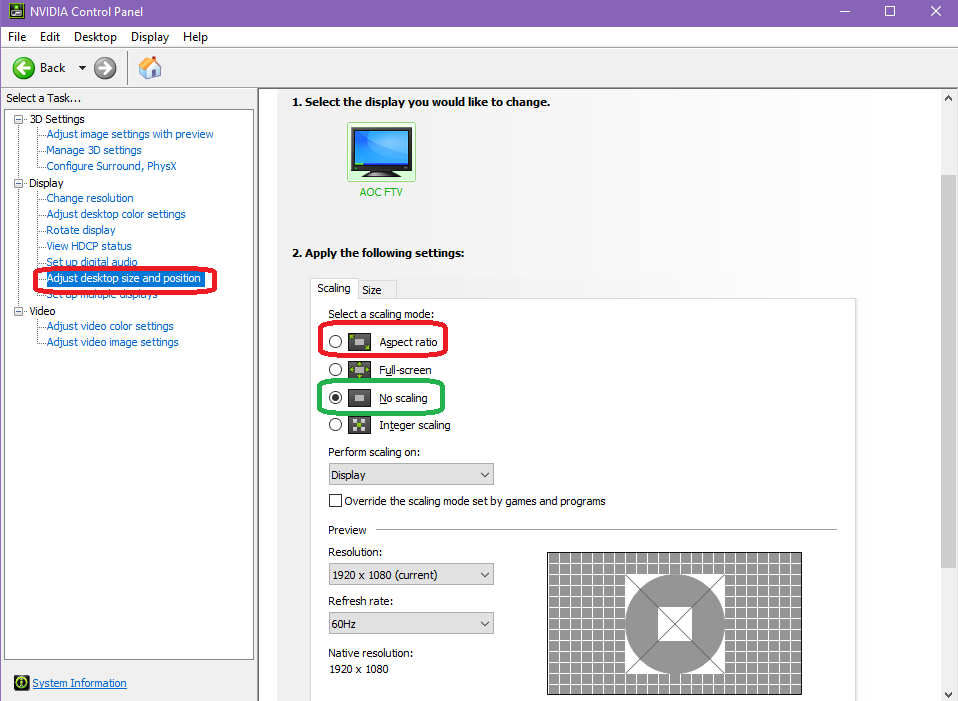Viewport: 958px width, 701px height.
Task: Select the AOC FTV monitor icon
Action: 381,153
